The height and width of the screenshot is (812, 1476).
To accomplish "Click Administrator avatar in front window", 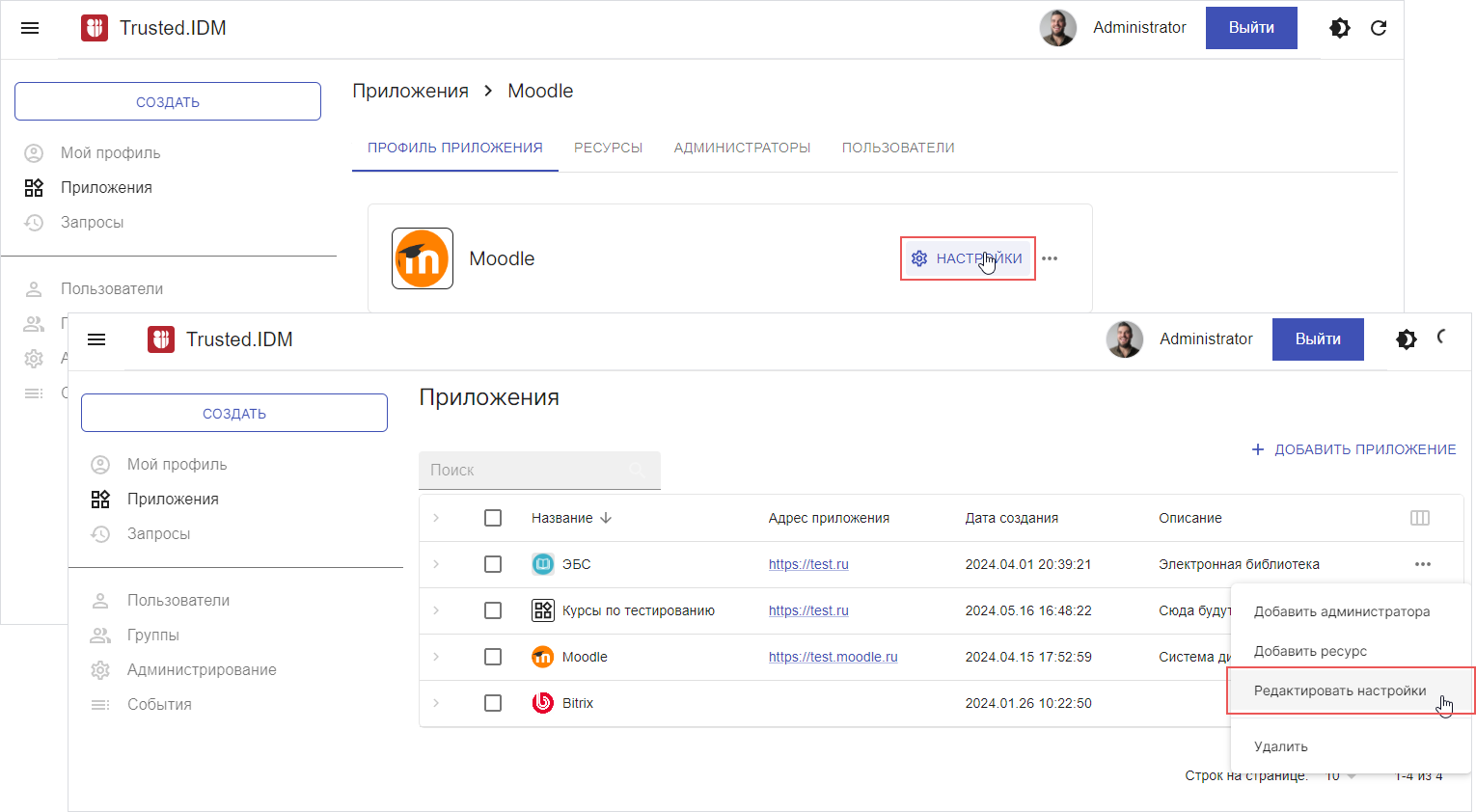I will coord(1125,339).
